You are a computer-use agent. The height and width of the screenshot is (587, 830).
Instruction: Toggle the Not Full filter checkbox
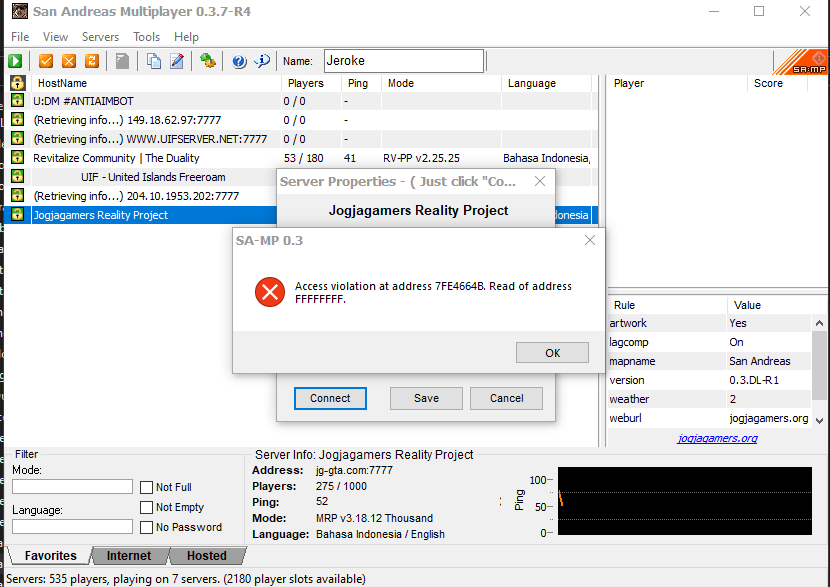coord(147,487)
